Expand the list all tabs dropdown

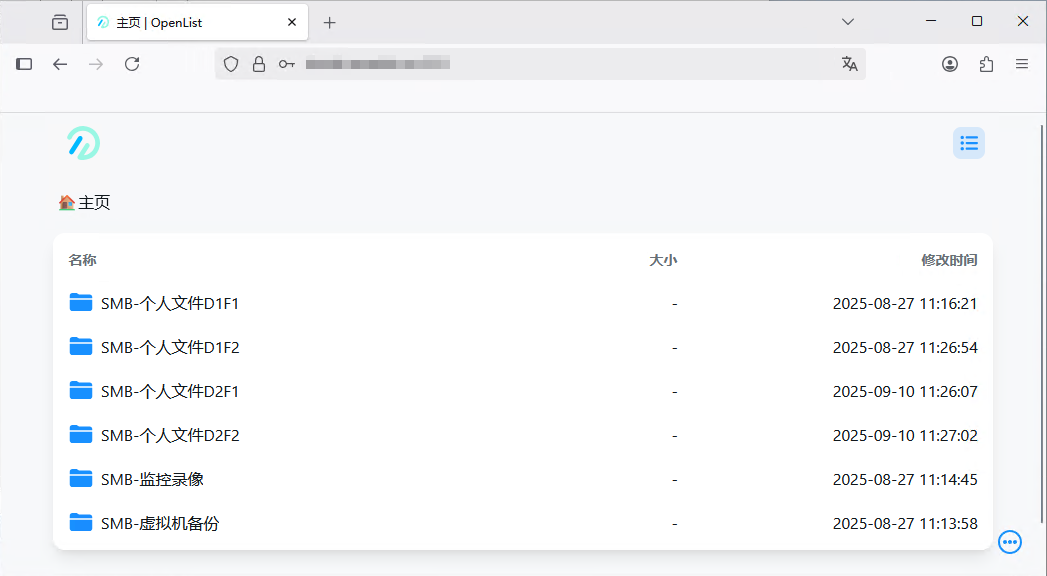847,21
